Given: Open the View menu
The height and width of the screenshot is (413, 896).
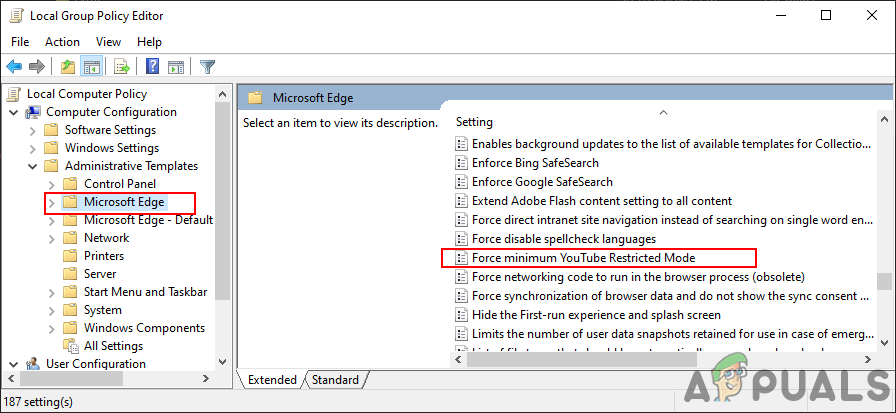Looking at the screenshot, I should [x=108, y=42].
